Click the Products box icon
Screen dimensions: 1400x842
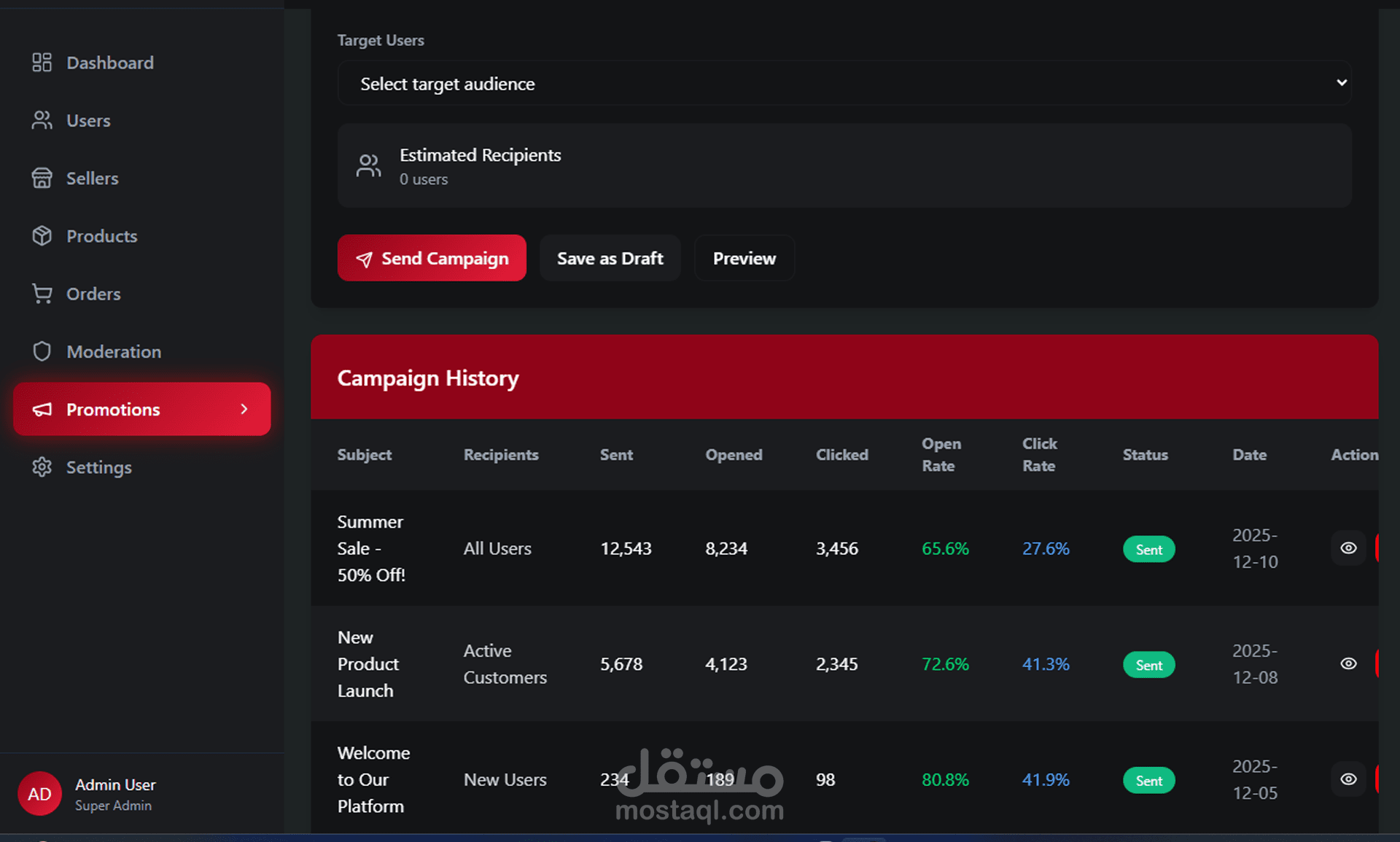[x=42, y=235]
